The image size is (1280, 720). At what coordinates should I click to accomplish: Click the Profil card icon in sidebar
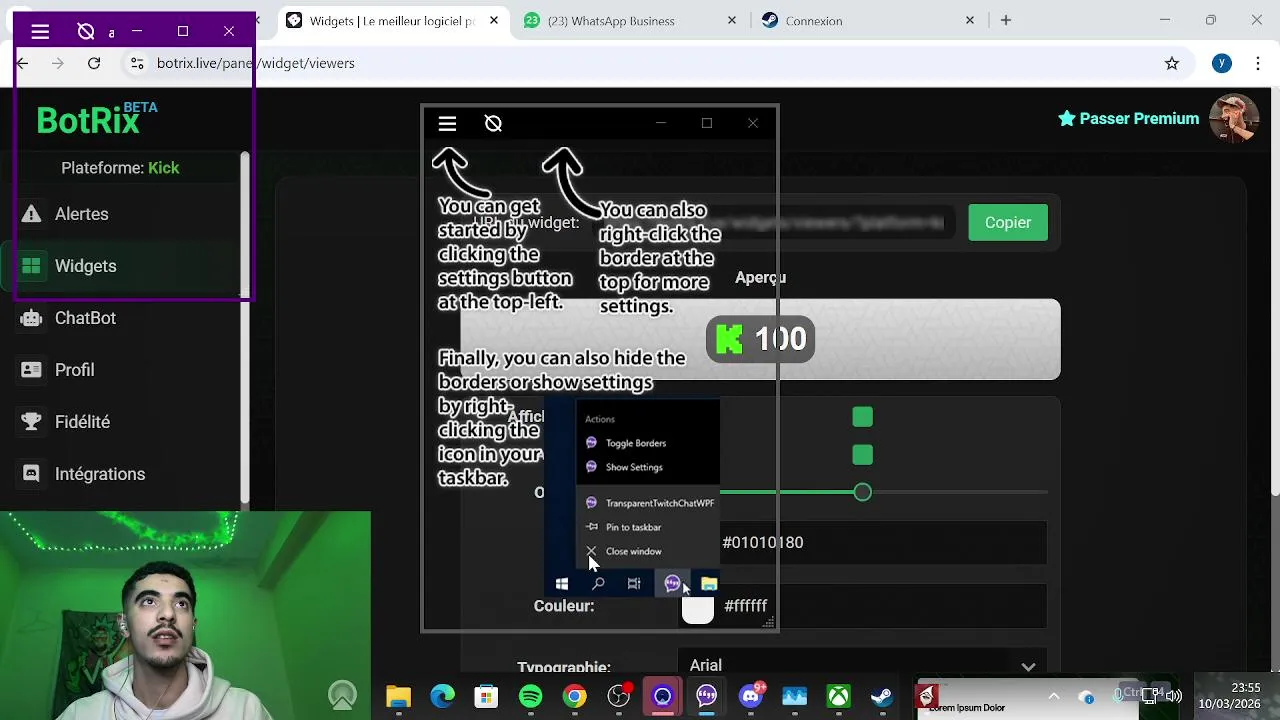(31, 370)
